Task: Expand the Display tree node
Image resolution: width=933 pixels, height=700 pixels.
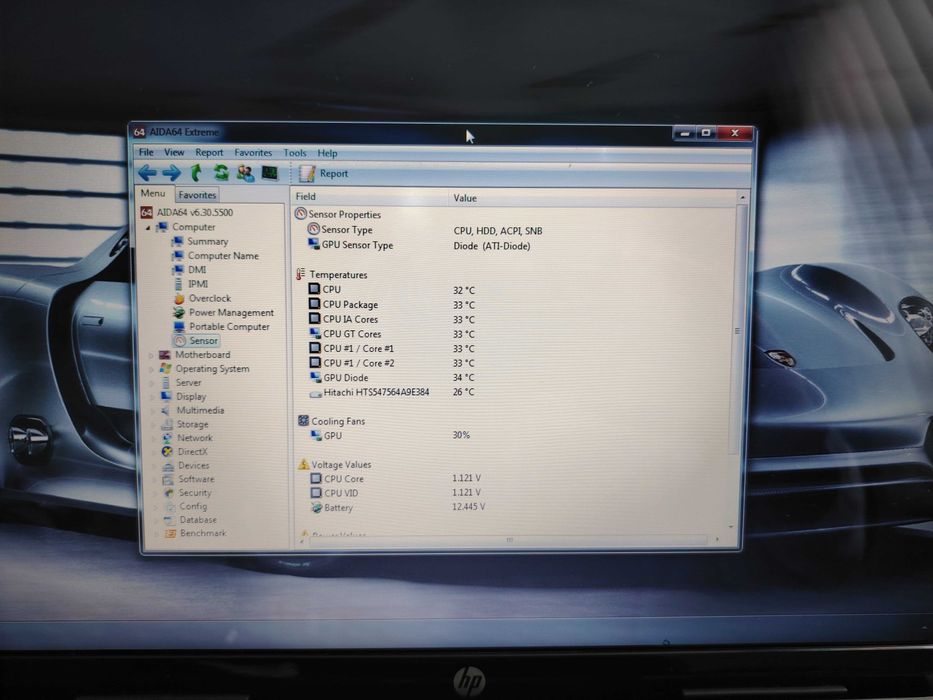Action: pos(152,398)
